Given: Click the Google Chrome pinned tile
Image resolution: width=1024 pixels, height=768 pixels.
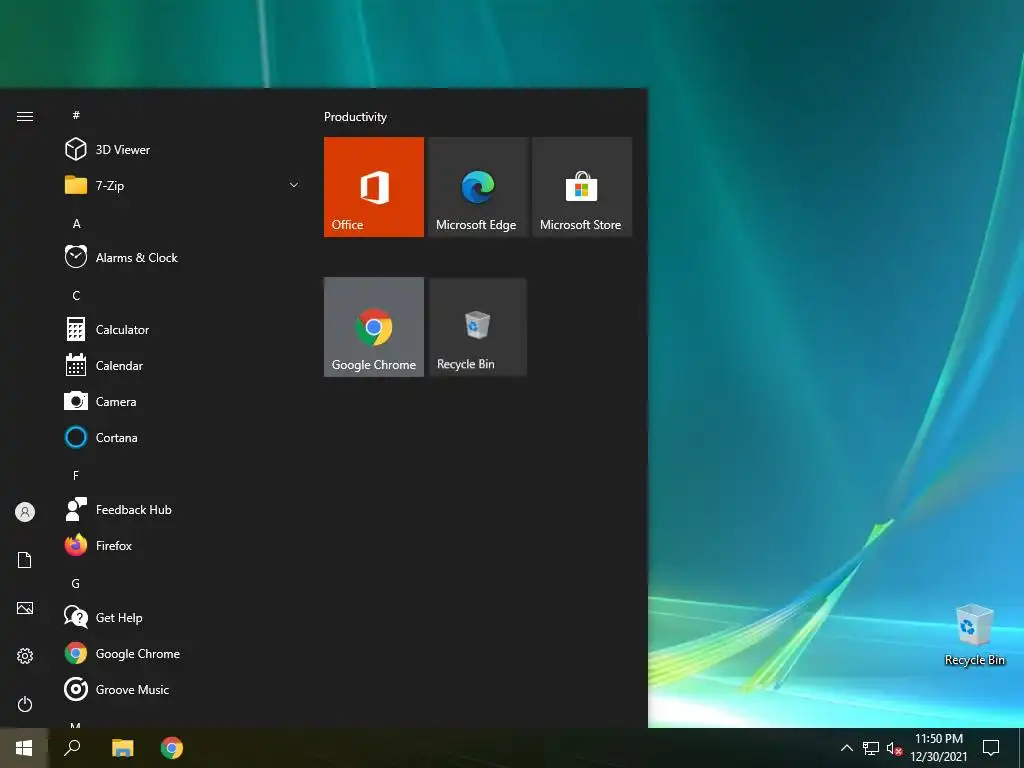Looking at the screenshot, I should tap(374, 327).
